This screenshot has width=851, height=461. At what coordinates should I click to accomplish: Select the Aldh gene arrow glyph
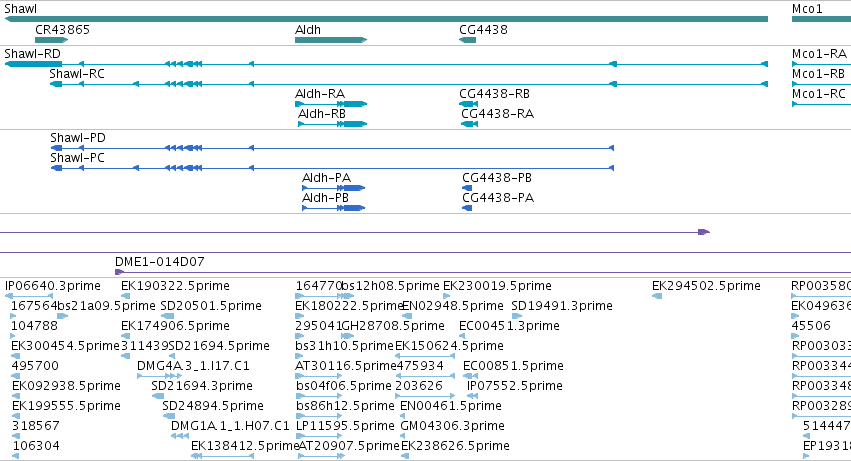(x=331, y=40)
